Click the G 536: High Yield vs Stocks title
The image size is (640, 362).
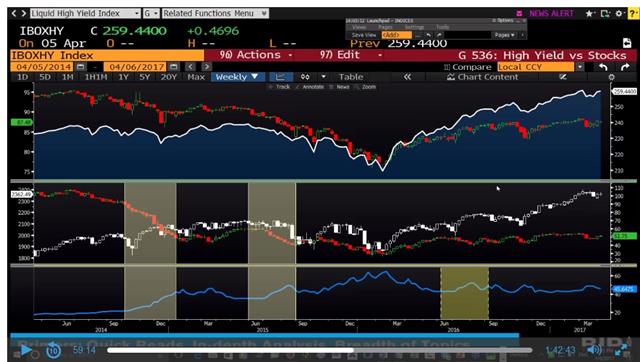click(x=542, y=56)
